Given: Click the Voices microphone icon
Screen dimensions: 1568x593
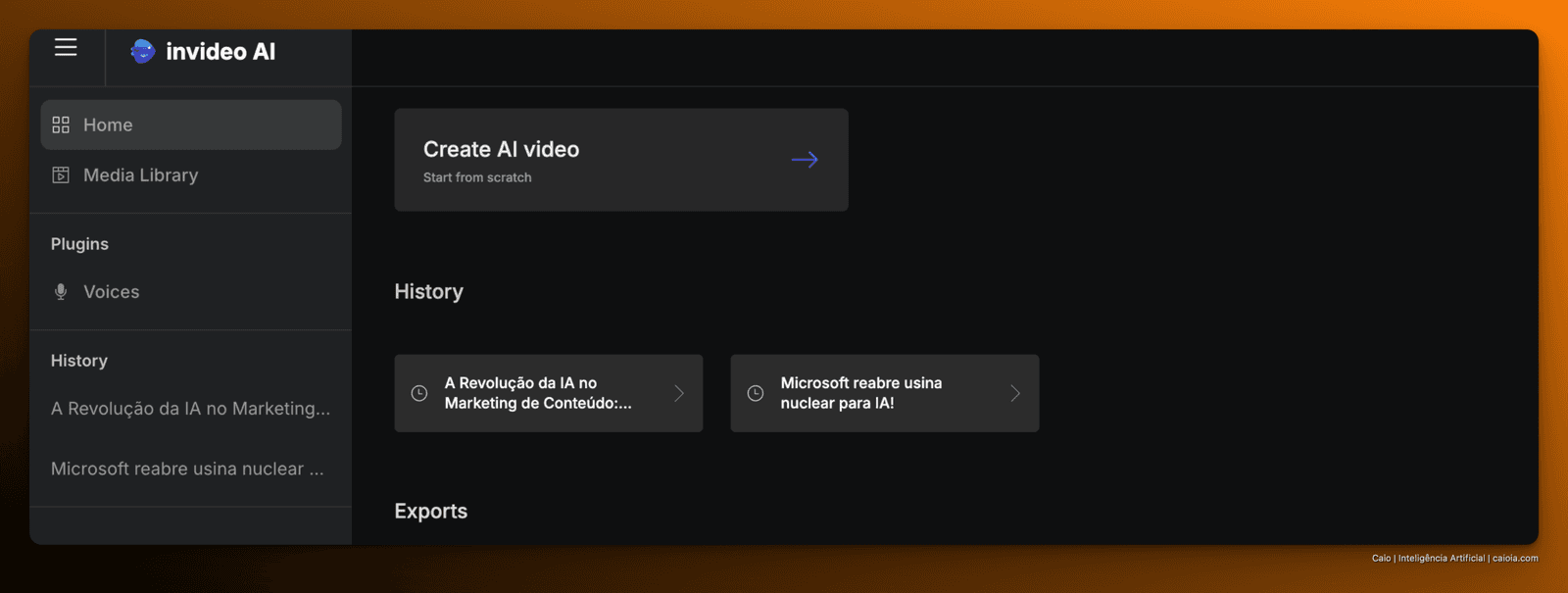Looking at the screenshot, I should 61,291.
